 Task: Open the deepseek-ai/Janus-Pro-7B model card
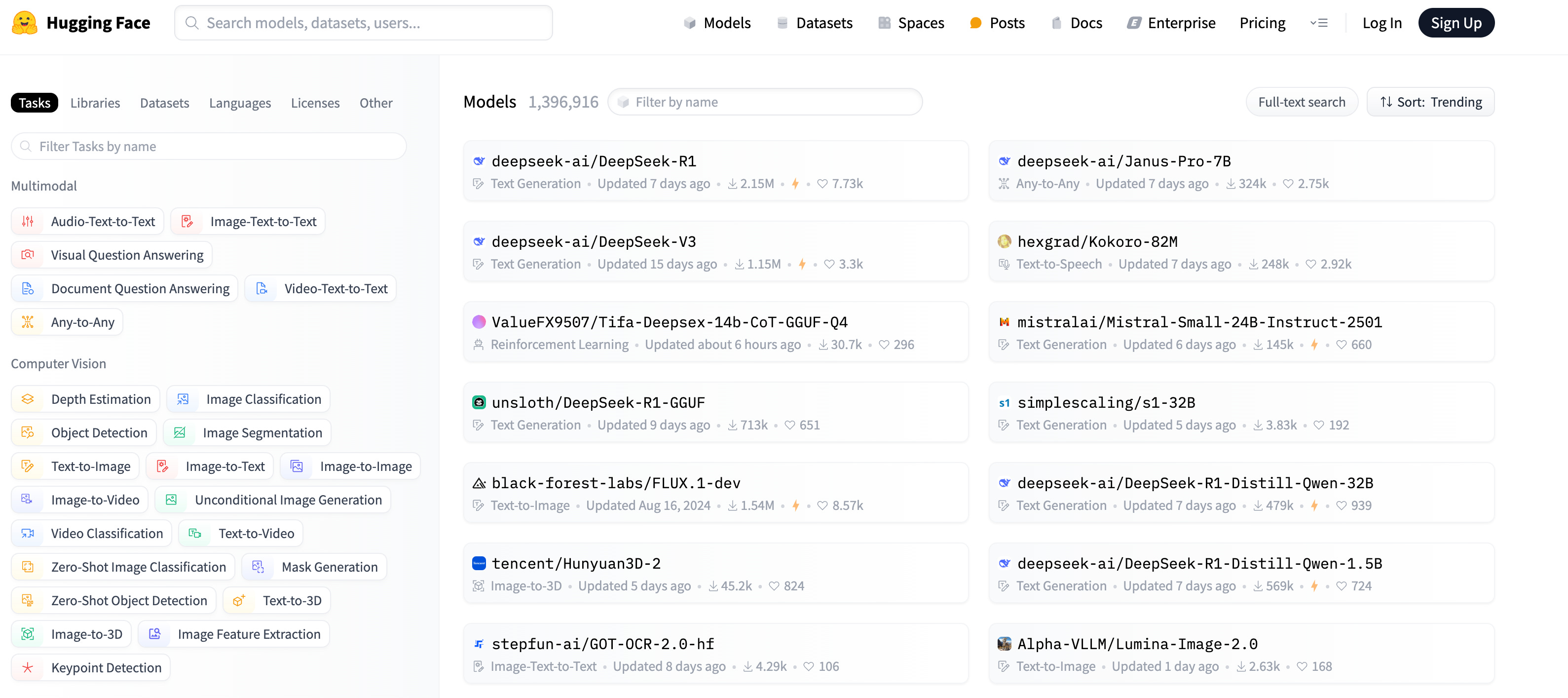(x=1241, y=171)
